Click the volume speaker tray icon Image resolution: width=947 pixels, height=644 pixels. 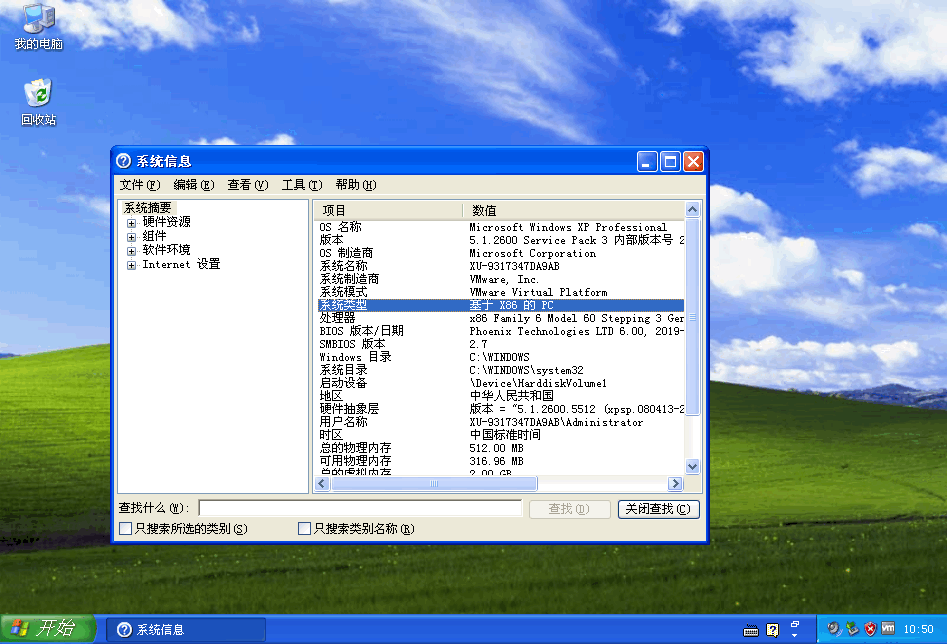[834, 629]
